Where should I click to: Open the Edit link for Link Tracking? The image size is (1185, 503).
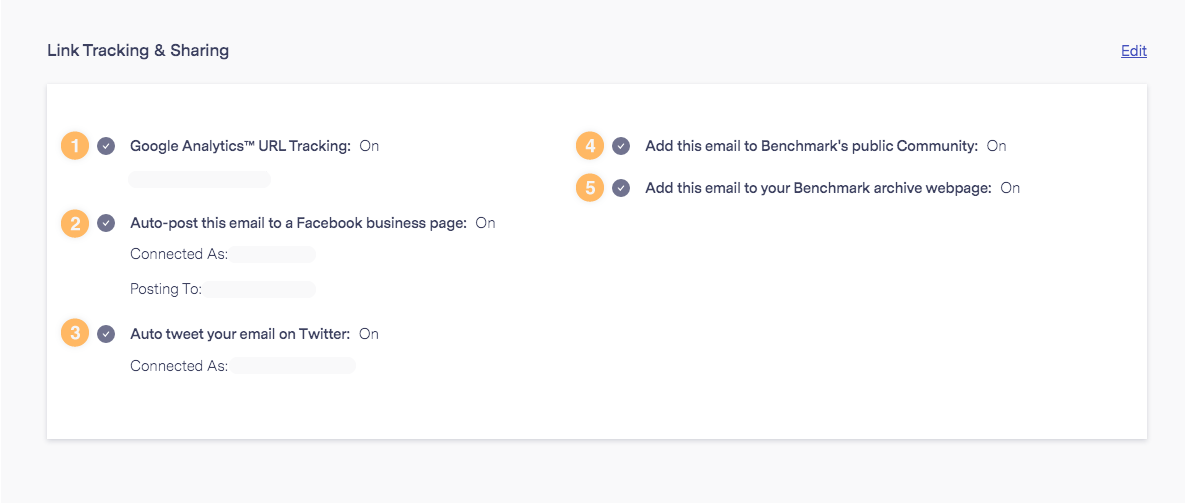point(1134,51)
